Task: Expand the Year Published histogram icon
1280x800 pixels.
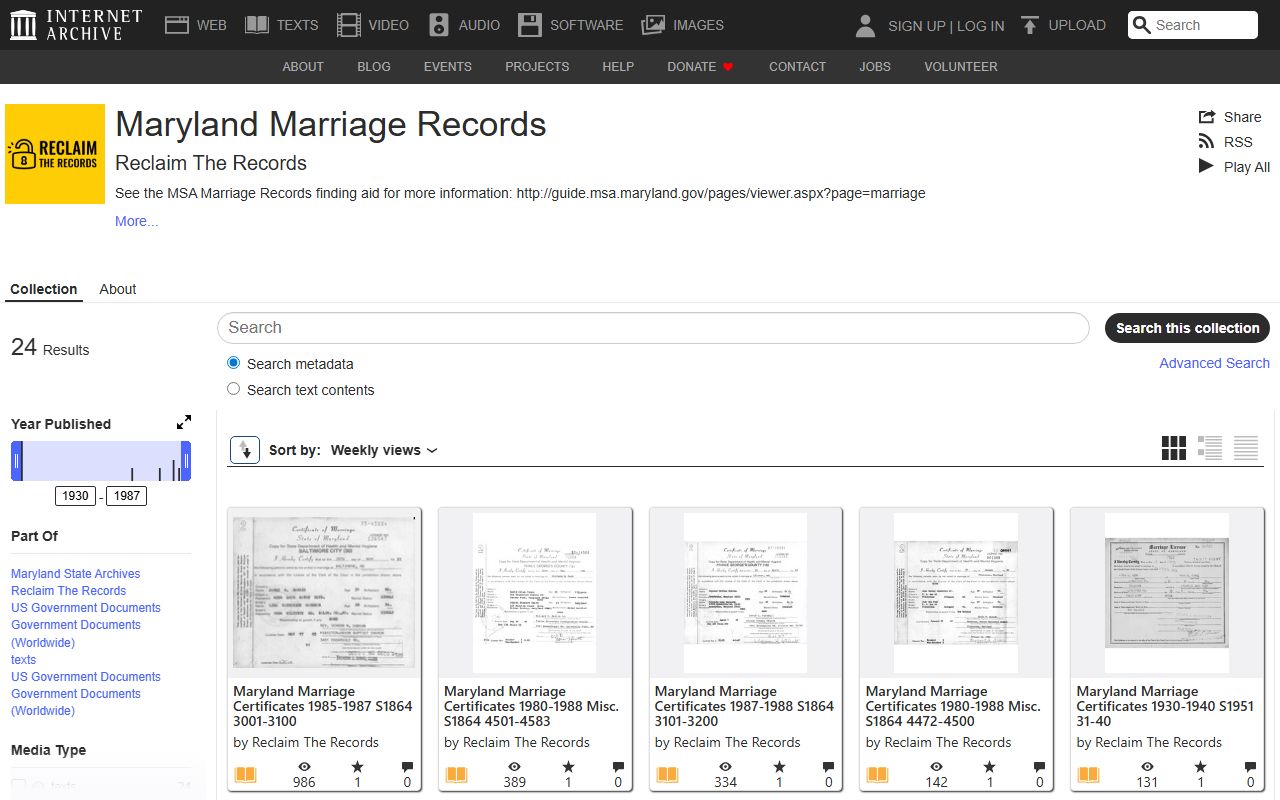Action: pos(184,423)
